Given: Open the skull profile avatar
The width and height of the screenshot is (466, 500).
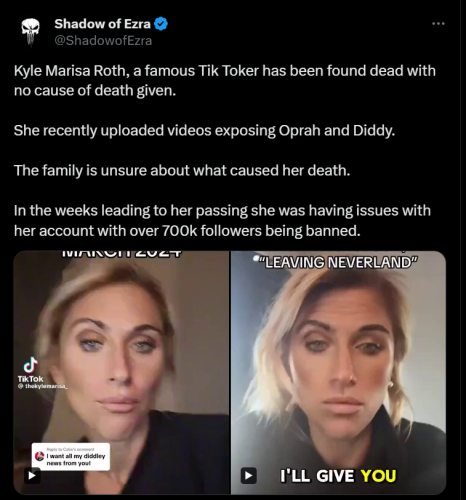Looking at the screenshot, I should point(30,32).
